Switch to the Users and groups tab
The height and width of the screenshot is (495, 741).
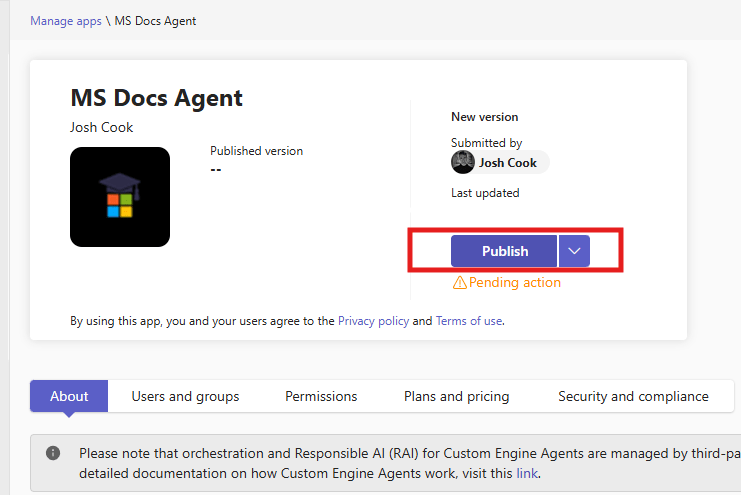[x=185, y=396]
